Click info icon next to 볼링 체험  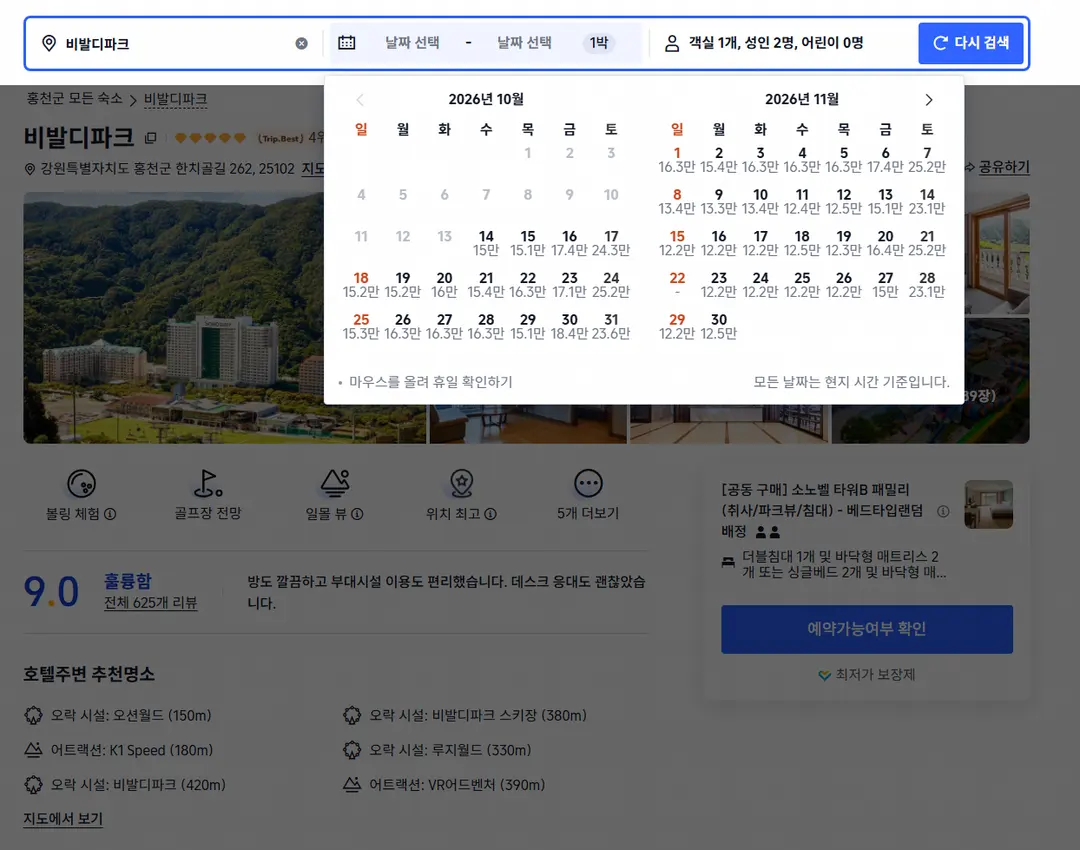(x=110, y=514)
